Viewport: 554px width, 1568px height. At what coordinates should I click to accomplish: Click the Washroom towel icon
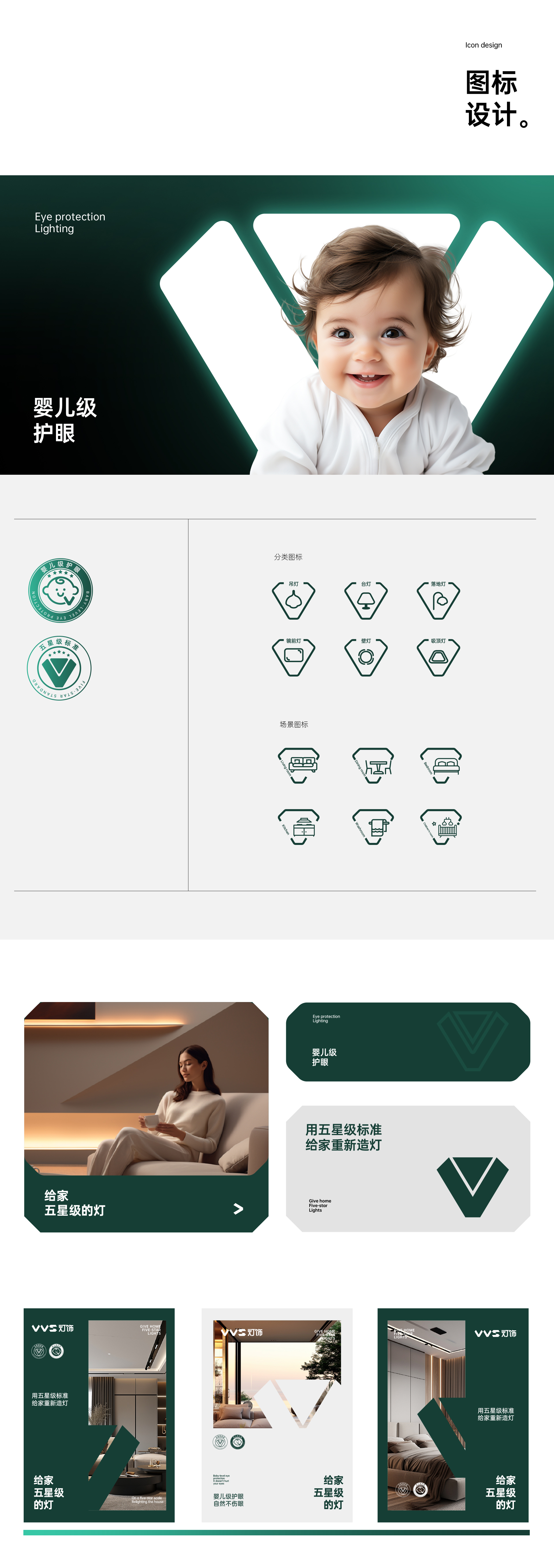[x=373, y=827]
